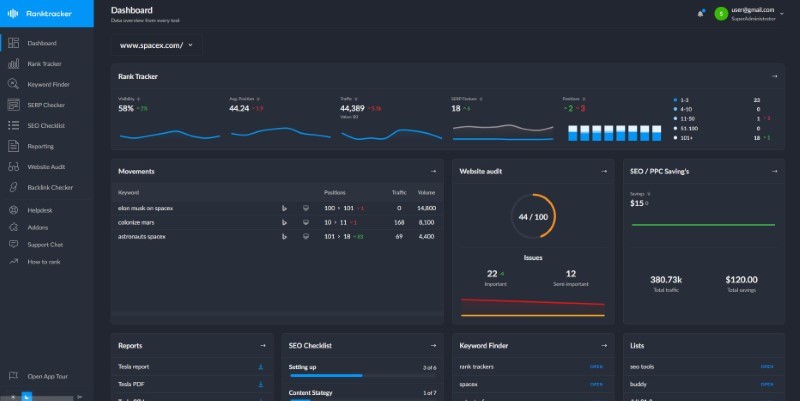This screenshot has width=800, height=401.
Task: Click Bing icon for elon musk on spacex
Action: [284, 208]
